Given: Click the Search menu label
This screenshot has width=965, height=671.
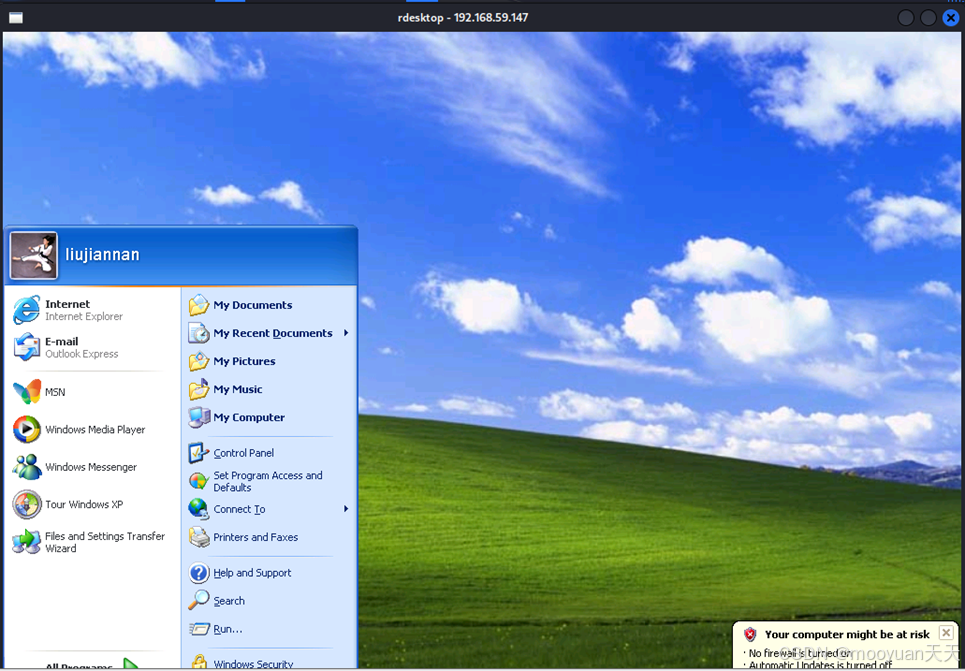Looking at the screenshot, I should click(229, 600).
